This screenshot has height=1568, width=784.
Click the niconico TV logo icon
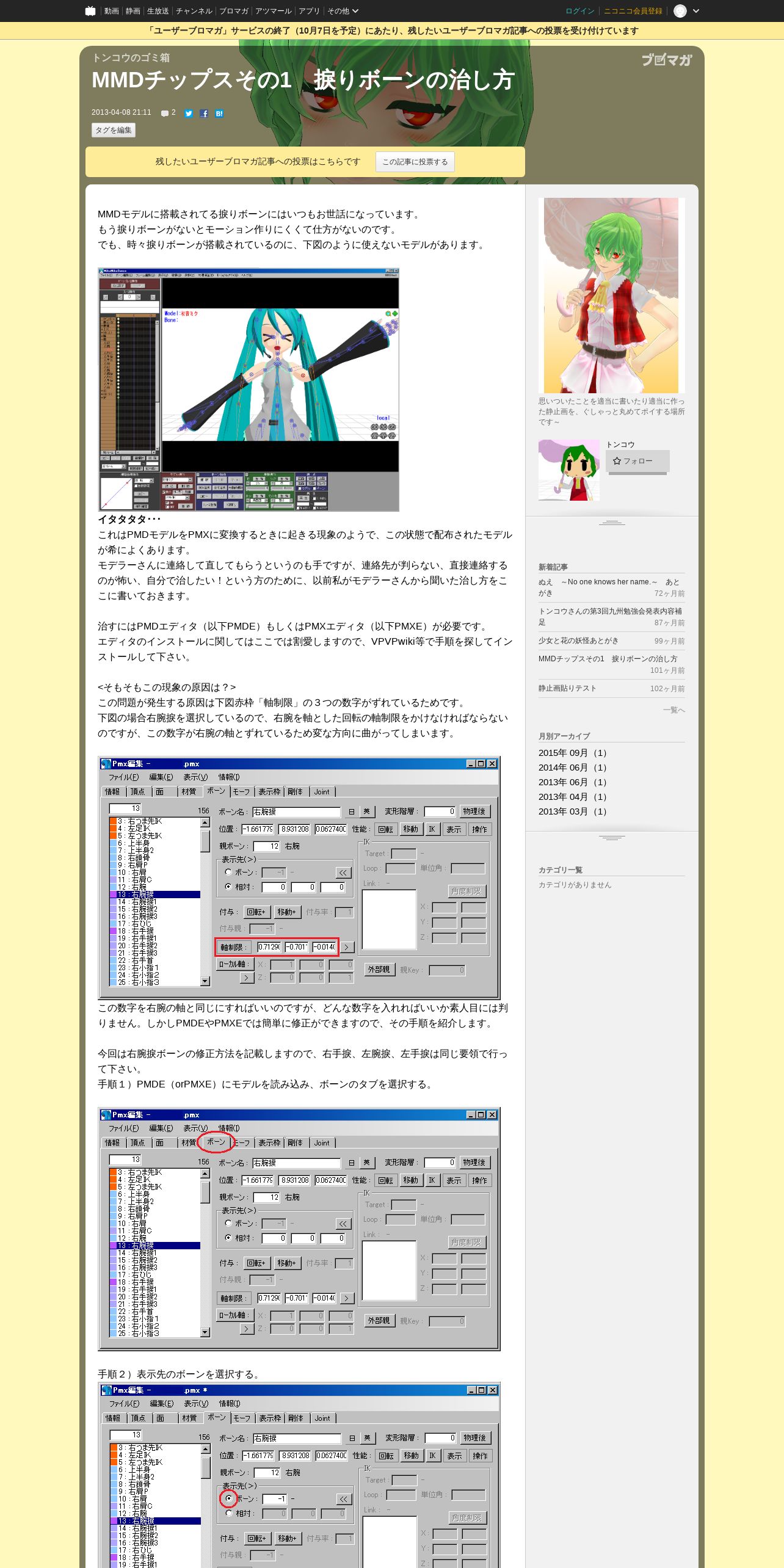click(x=90, y=11)
